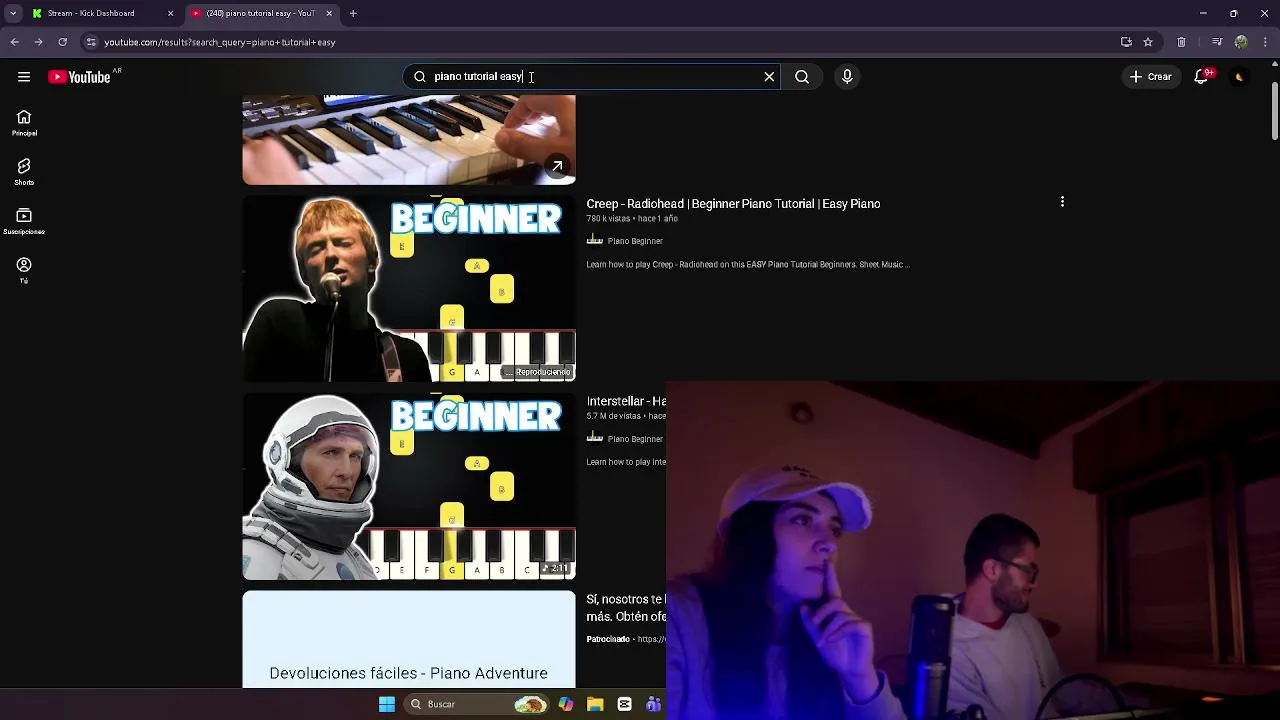Click the taskbar Buscar search box
The width and height of the screenshot is (1280, 720).
coord(478,704)
